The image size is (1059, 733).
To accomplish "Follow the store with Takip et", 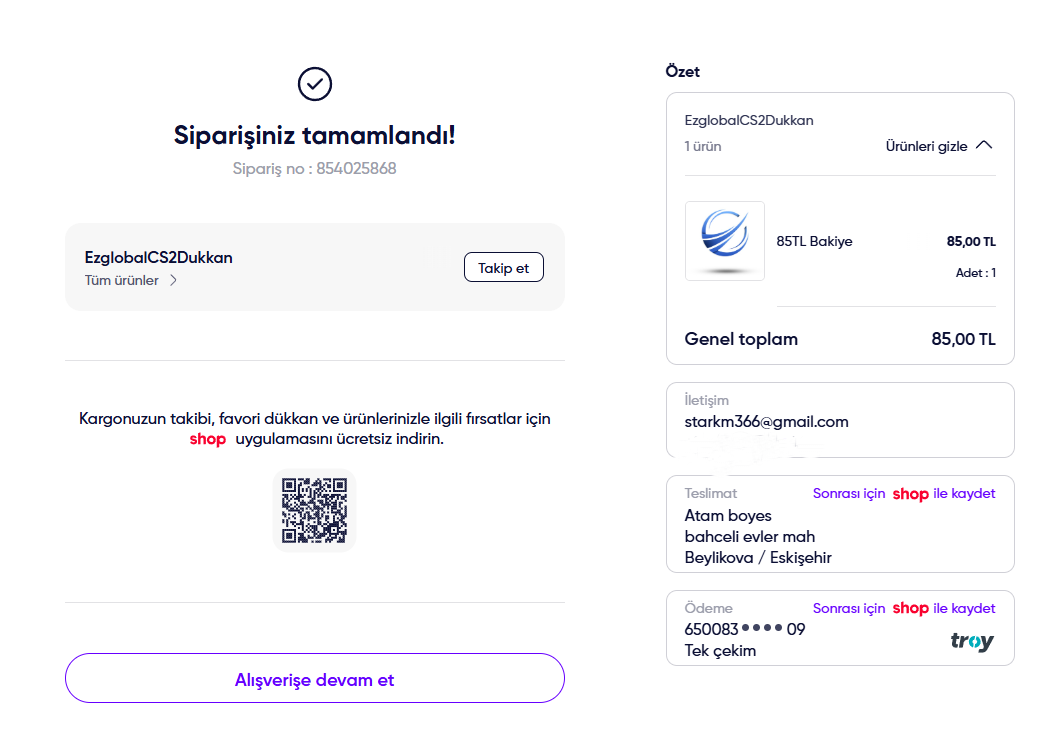I will coord(504,268).
